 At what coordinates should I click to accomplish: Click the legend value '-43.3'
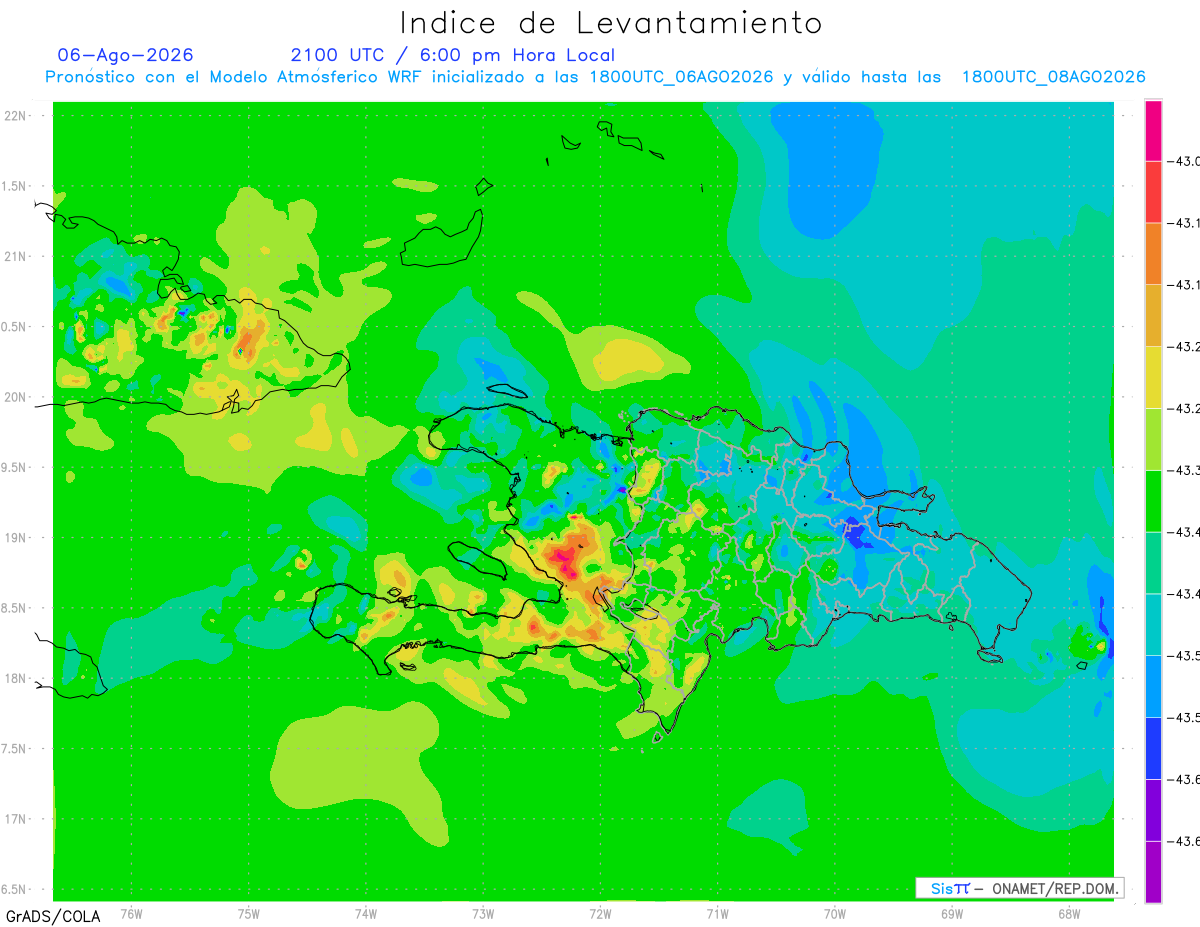[1186, 470]
